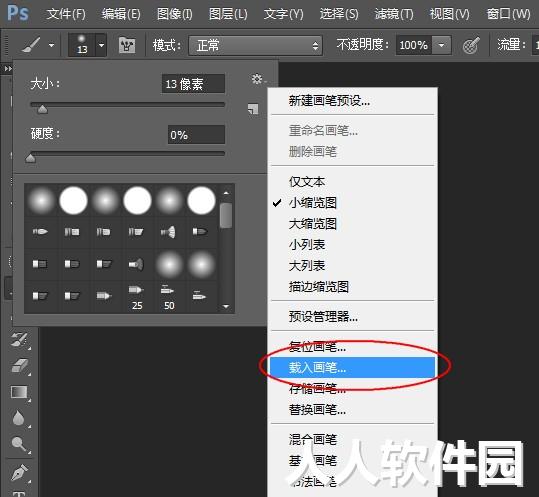
Task: Open the 选择(S) menu
Action: 339,14
